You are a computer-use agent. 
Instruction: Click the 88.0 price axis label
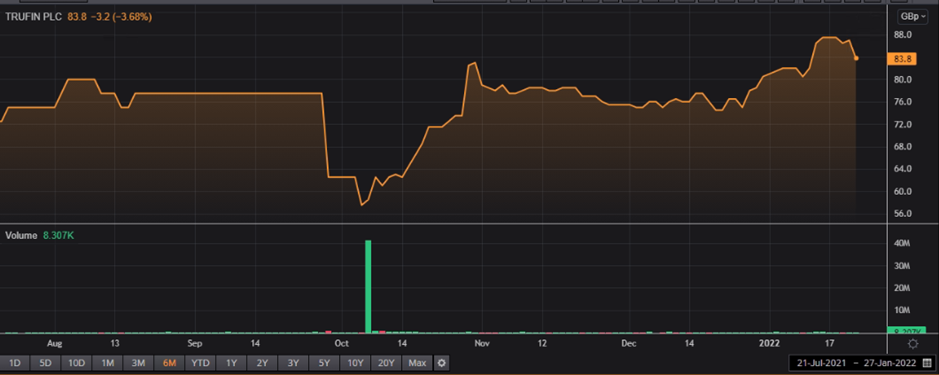coord(902,35)
